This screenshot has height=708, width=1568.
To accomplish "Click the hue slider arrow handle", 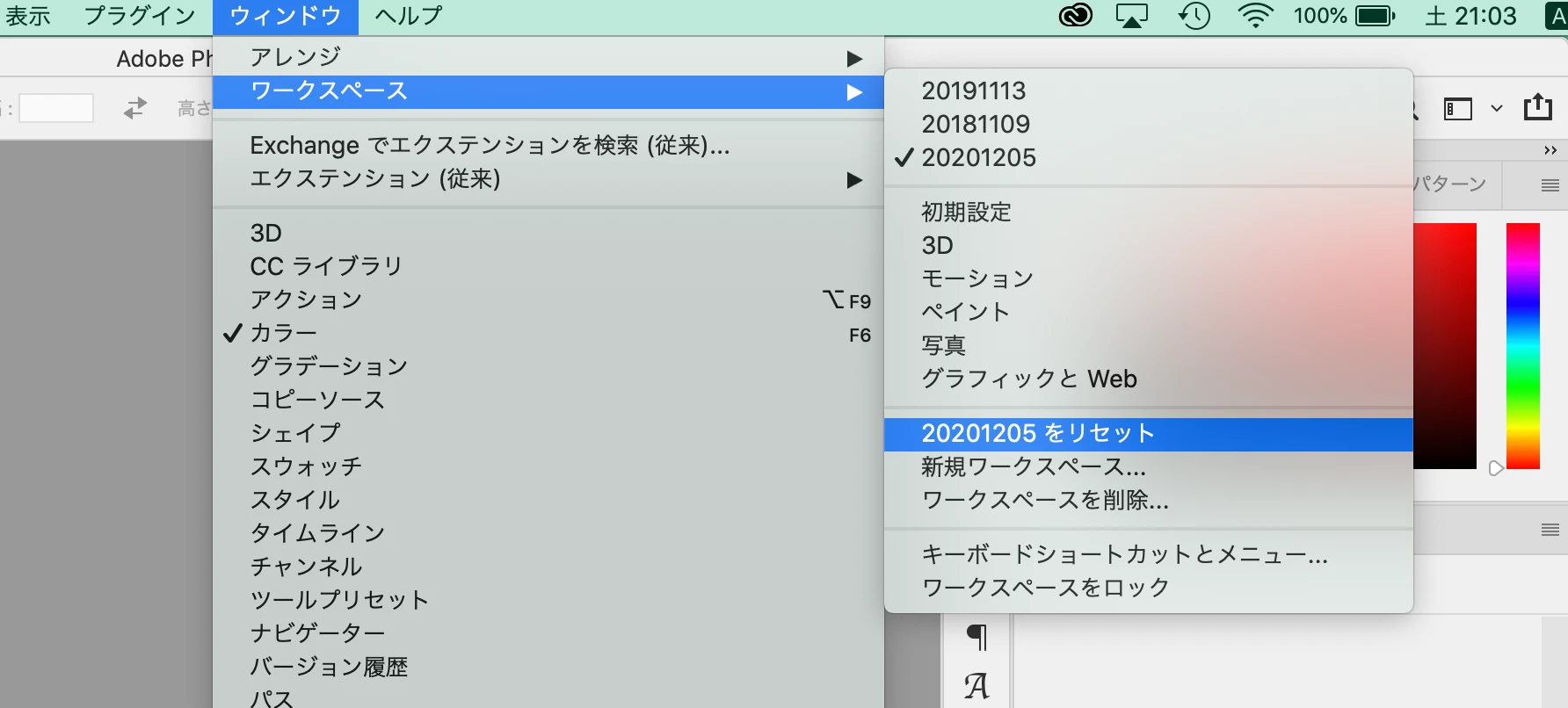I will (1496, 468).
